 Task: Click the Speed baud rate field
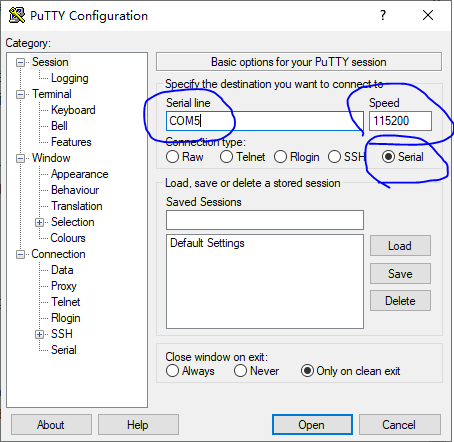pos(400,121)
